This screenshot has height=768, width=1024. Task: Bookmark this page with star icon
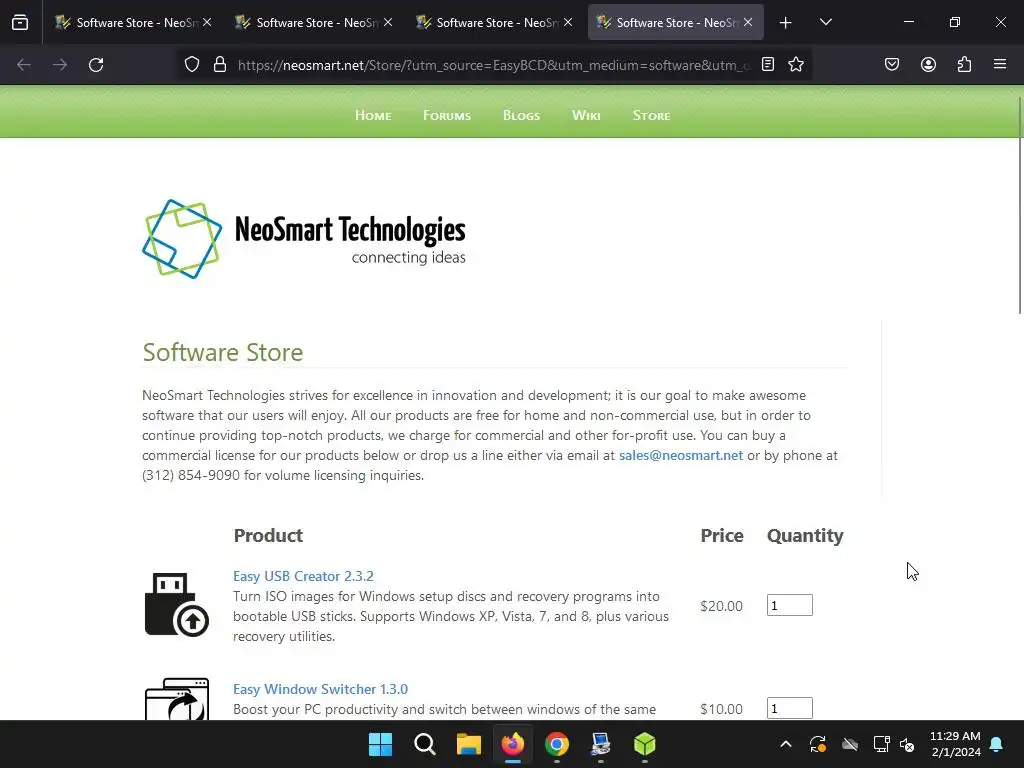click(795, 64)
